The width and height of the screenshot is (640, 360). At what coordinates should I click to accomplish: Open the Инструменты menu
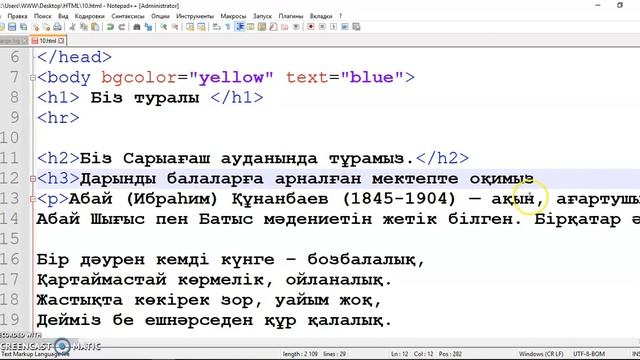[195, 16]
